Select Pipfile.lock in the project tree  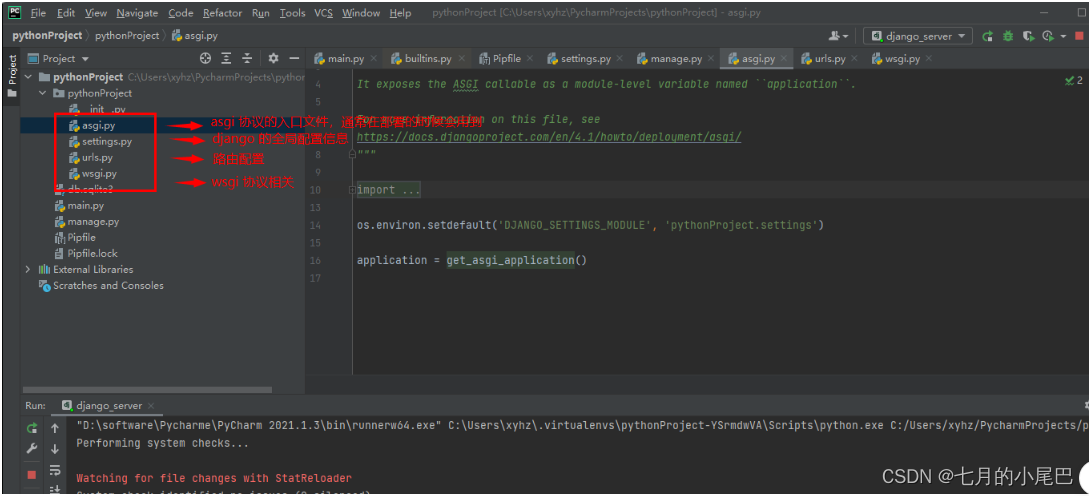click(x=92, y=254)
